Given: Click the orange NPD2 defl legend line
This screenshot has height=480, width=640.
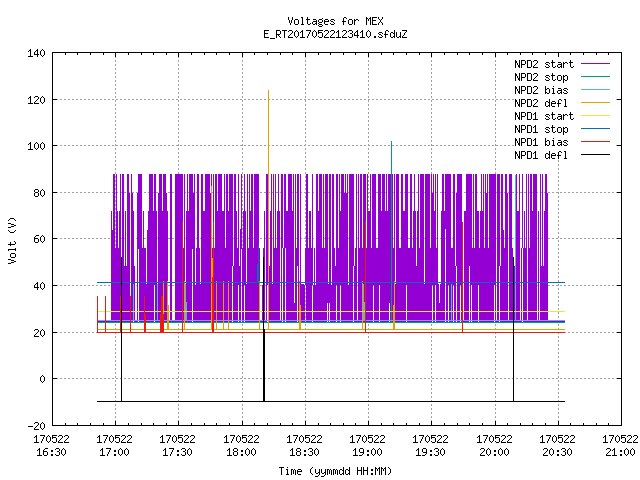Looking at the screenshot, I should [x=596, y=102].
